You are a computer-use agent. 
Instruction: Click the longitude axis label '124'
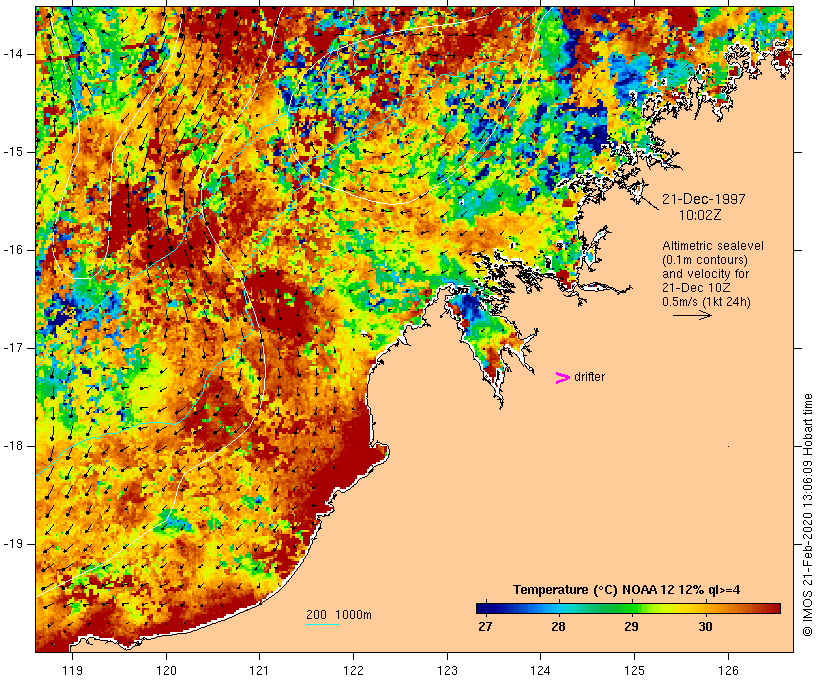[541, 670]
